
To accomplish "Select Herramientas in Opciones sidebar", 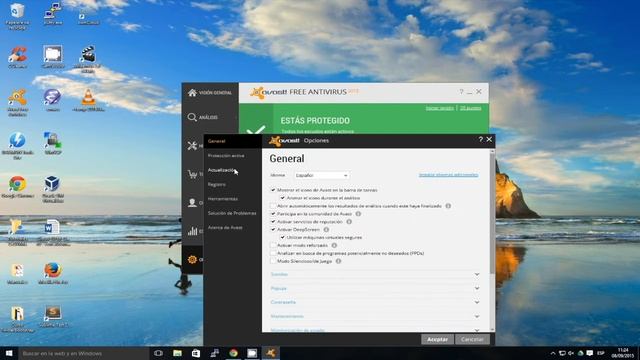I will tap(222, 199).
